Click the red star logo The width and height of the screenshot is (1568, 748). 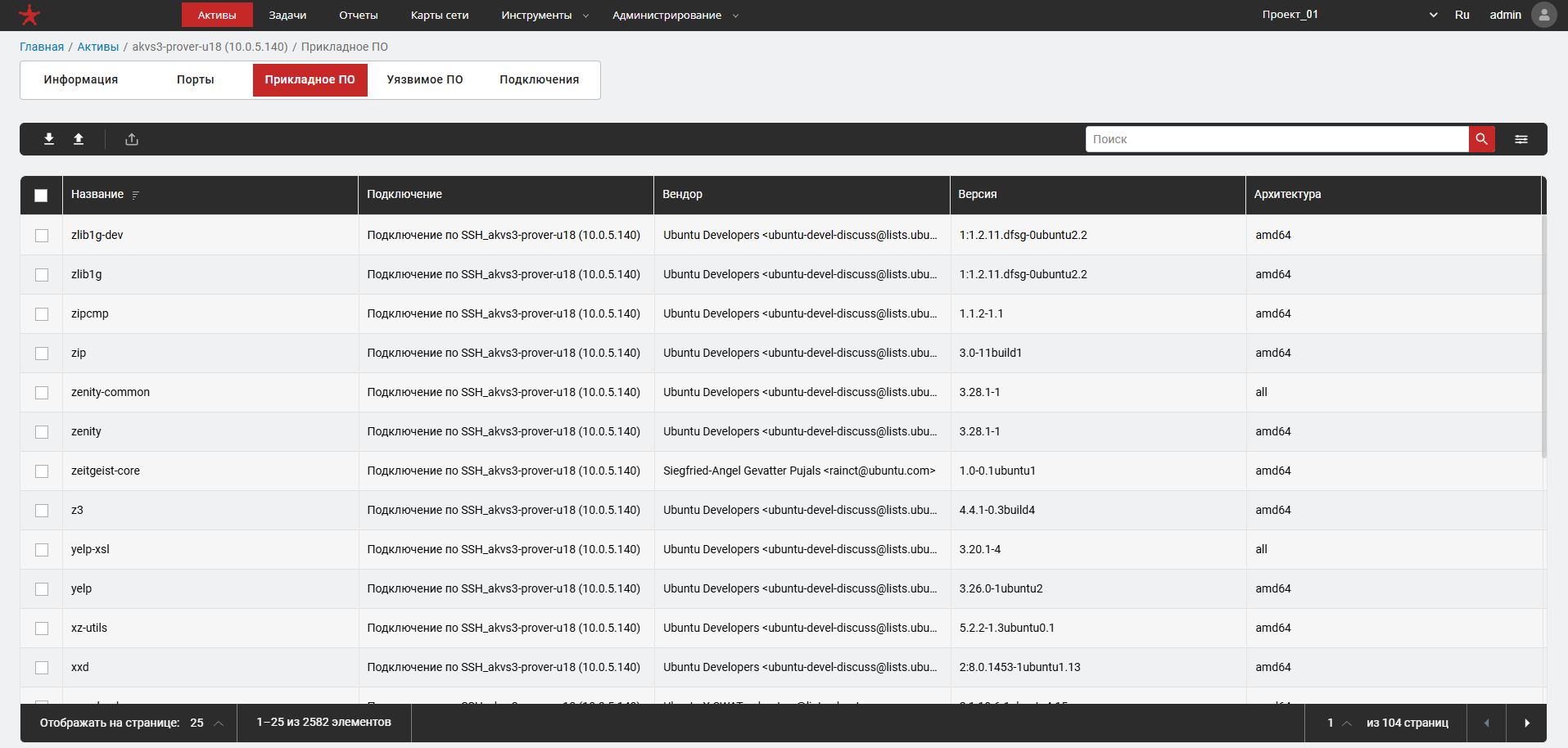point(29,15)
